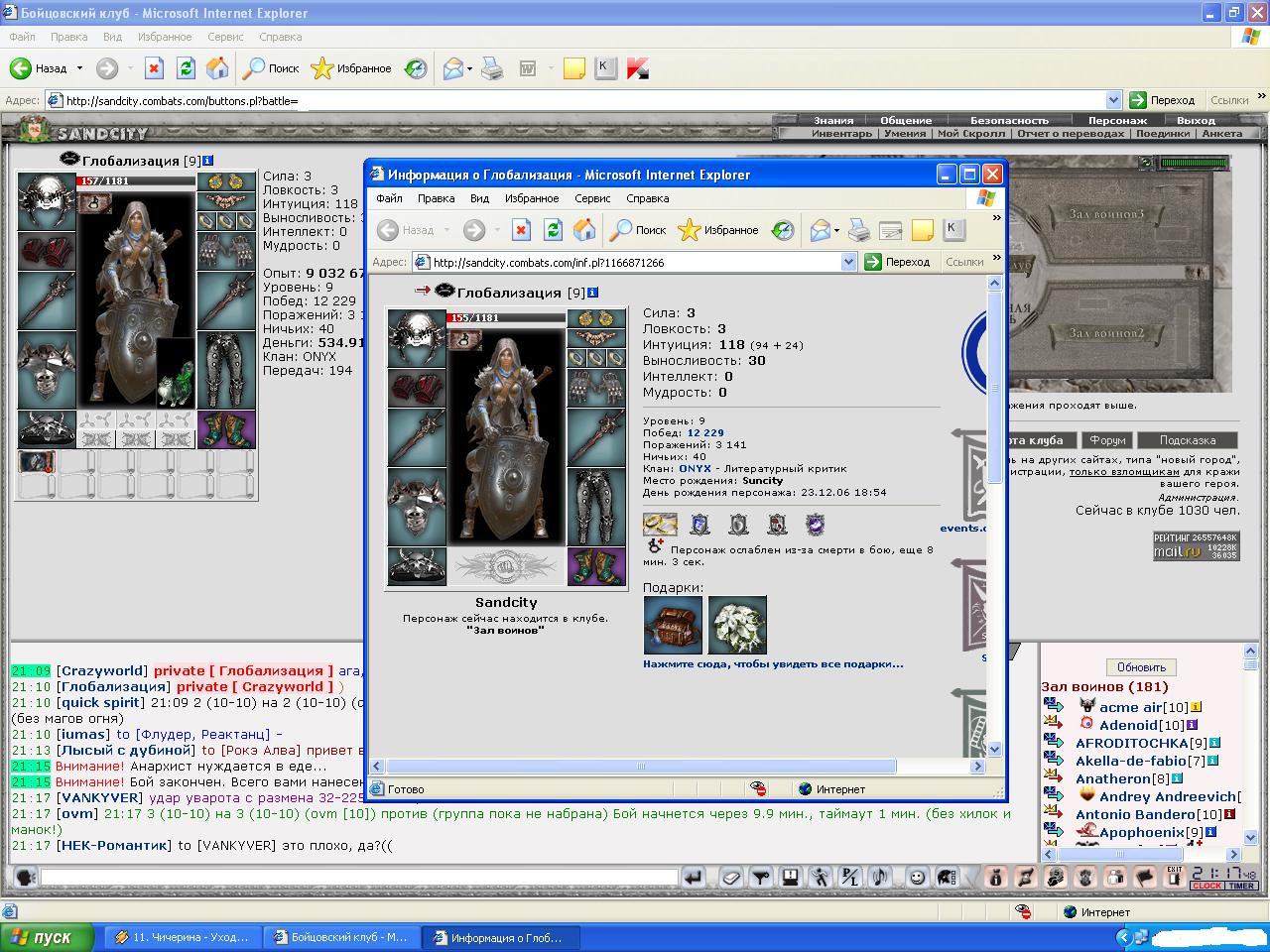The width and height of the screenshot is (1270, 952).
Task: Open the address bar dropdown in popup window
Action: pos(848,262)
